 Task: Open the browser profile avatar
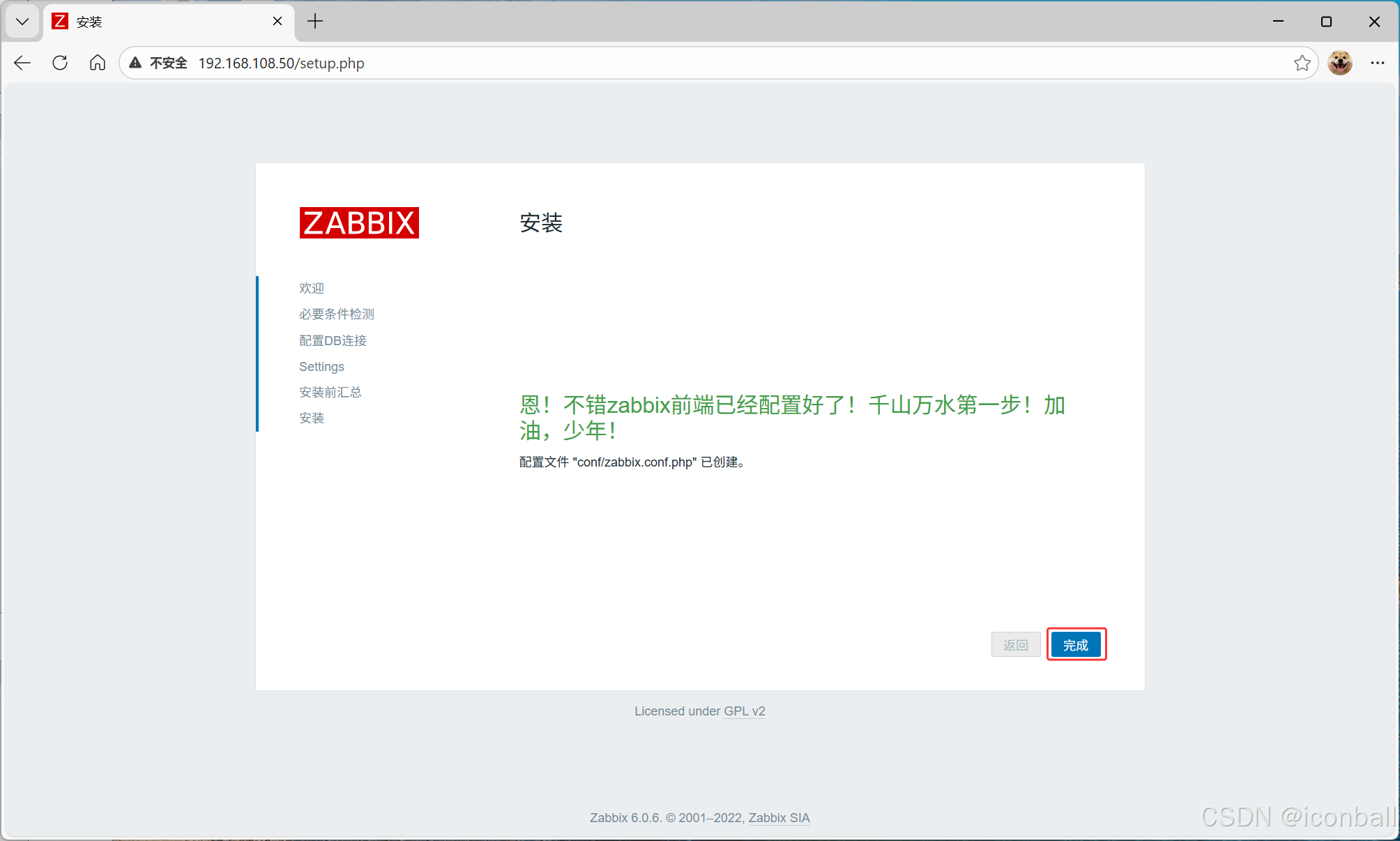coord(1339,63)
